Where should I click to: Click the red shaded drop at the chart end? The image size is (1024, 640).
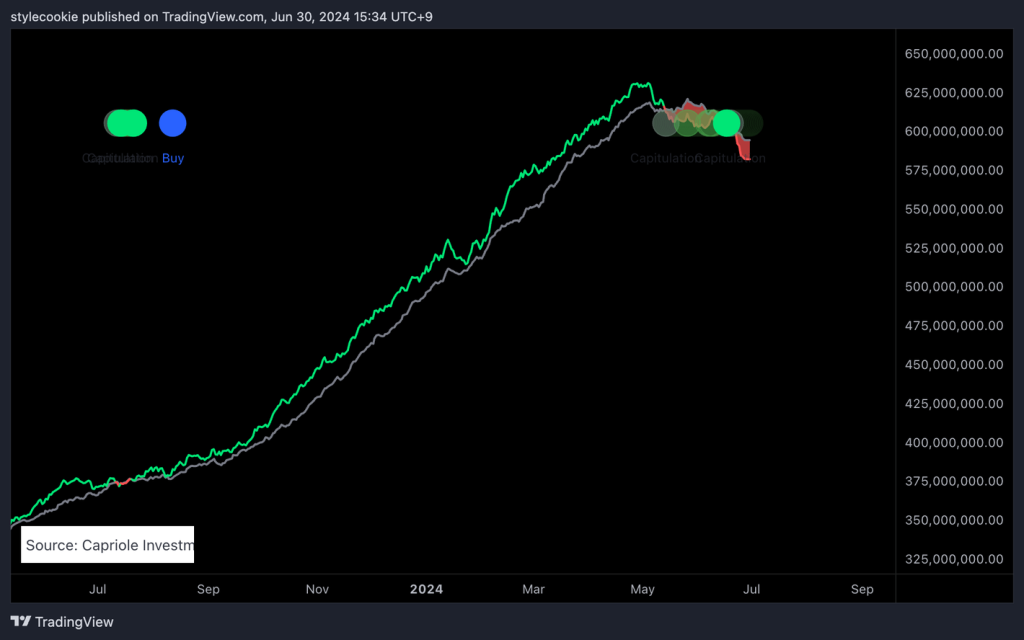point(744,148)
